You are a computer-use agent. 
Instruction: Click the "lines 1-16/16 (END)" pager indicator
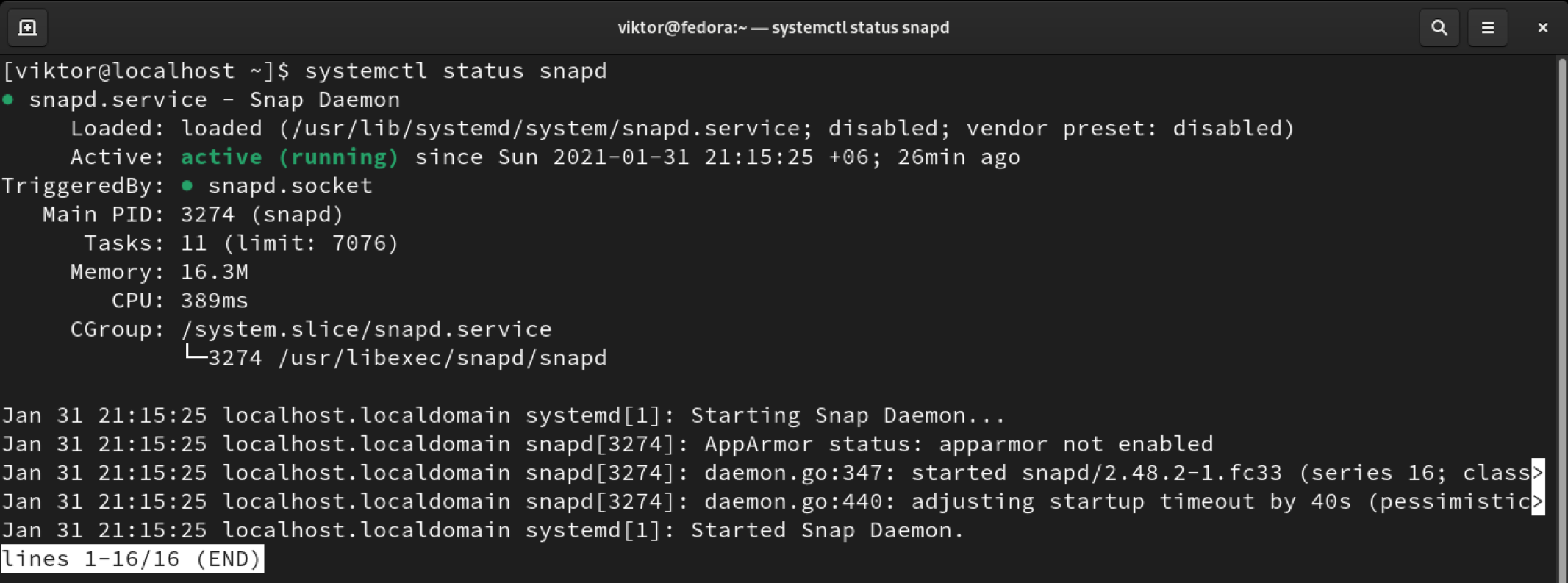(x=132, y=559)
